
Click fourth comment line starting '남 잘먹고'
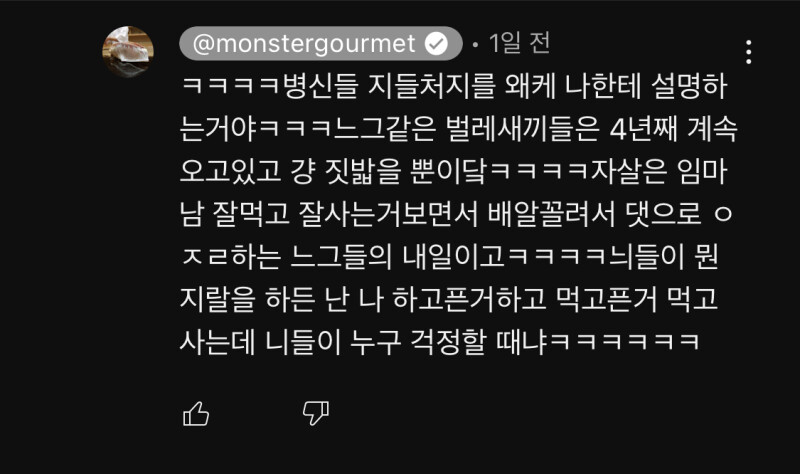[457, 214]
